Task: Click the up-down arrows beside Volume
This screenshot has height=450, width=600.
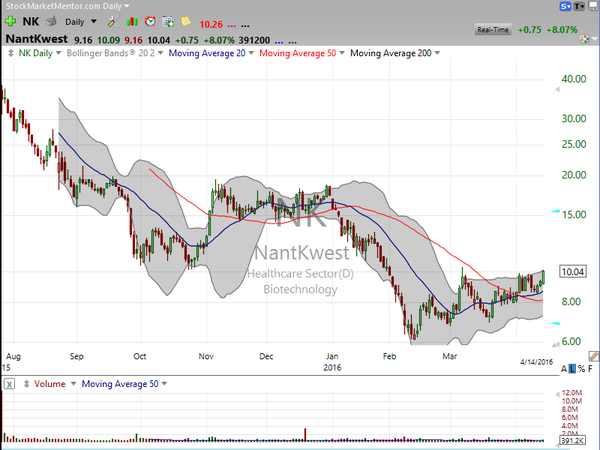Action: 26,384
